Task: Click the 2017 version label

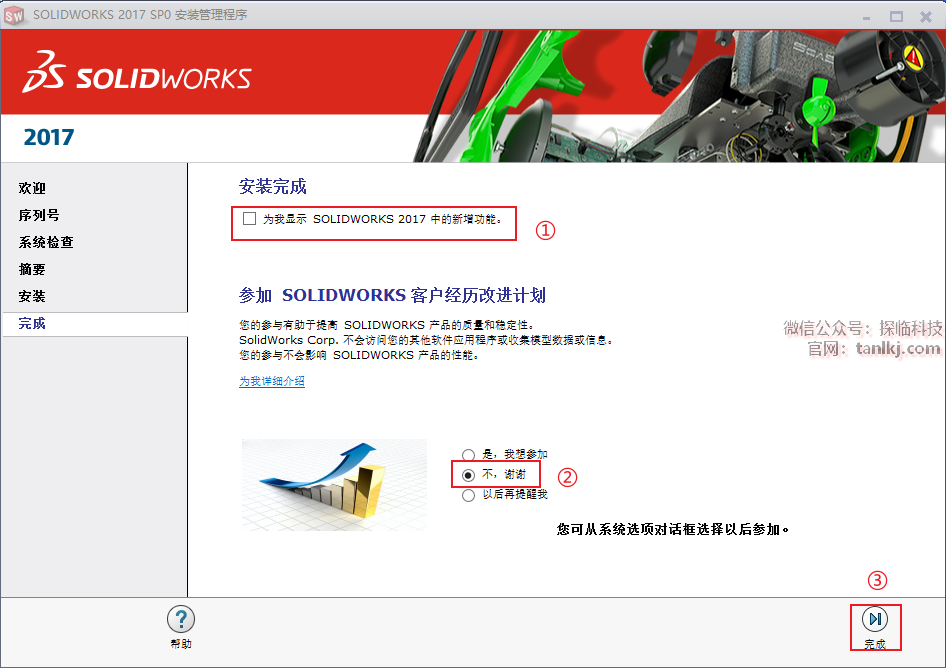Action: (x=49, y=138)
